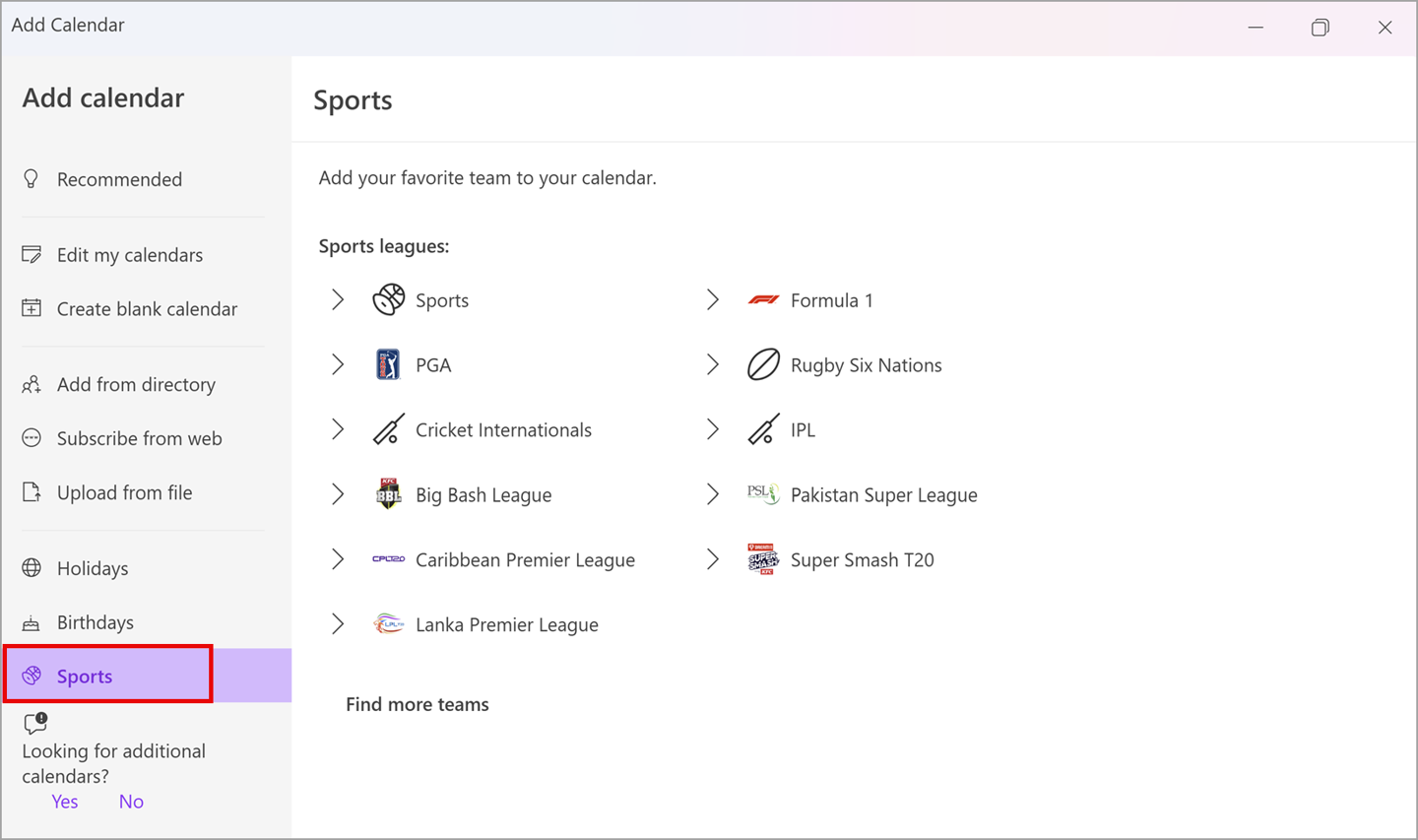
Task: Click the cake icon beside Birthdays
Action: pos(32,622)
